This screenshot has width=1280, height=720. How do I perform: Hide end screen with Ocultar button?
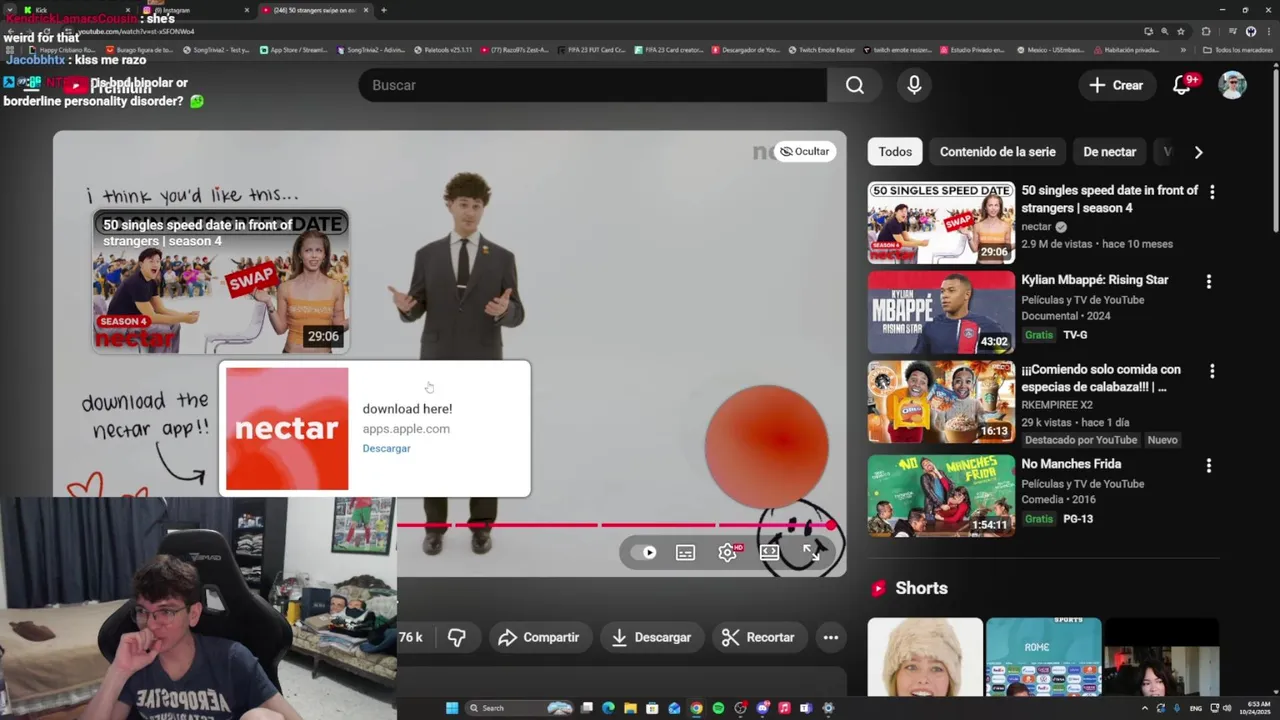805,151
